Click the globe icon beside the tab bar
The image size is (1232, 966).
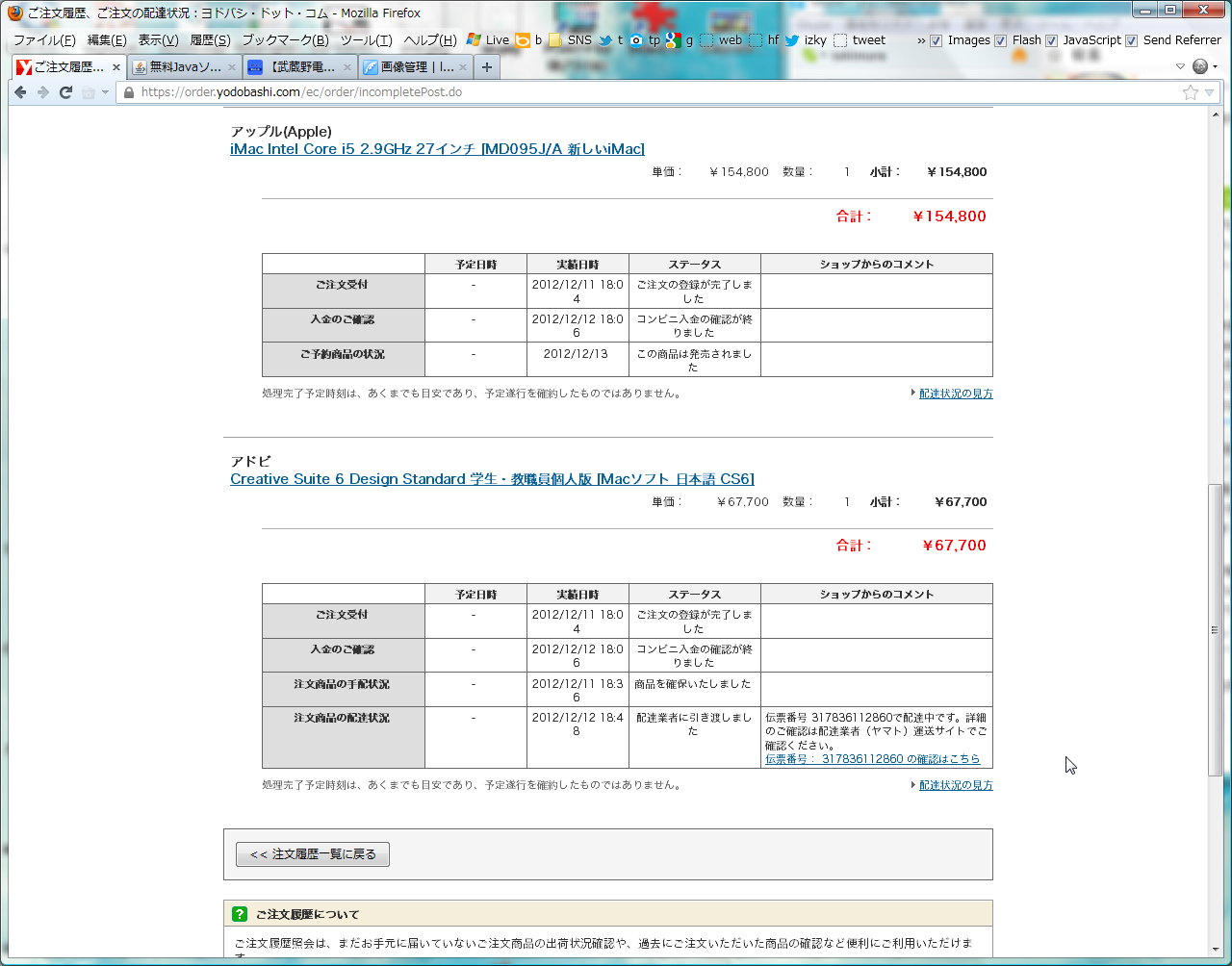pos(1200,66)
